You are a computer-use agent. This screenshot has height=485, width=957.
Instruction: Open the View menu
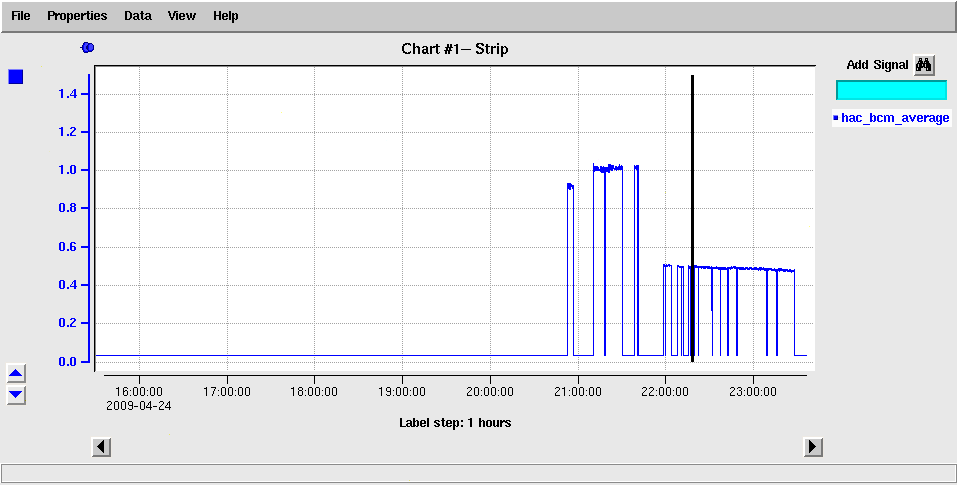click(x=182, y=16)
